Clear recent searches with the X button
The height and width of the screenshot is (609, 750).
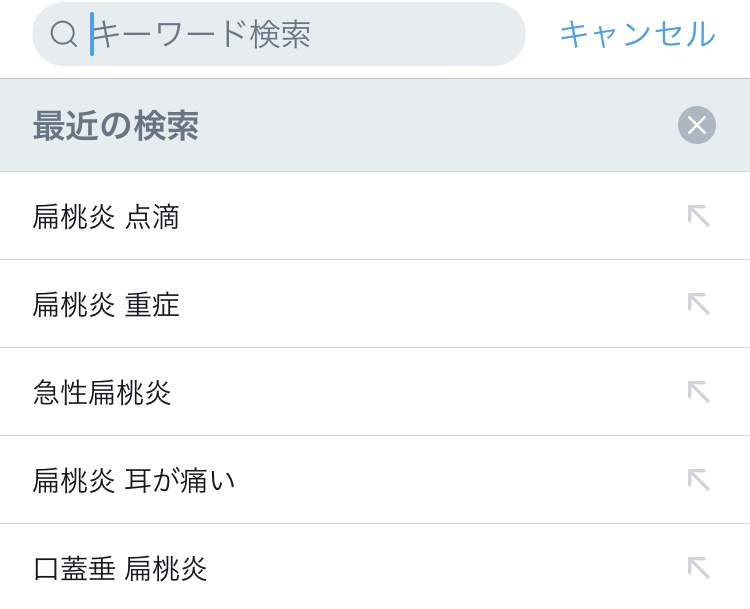coord(697,125)
